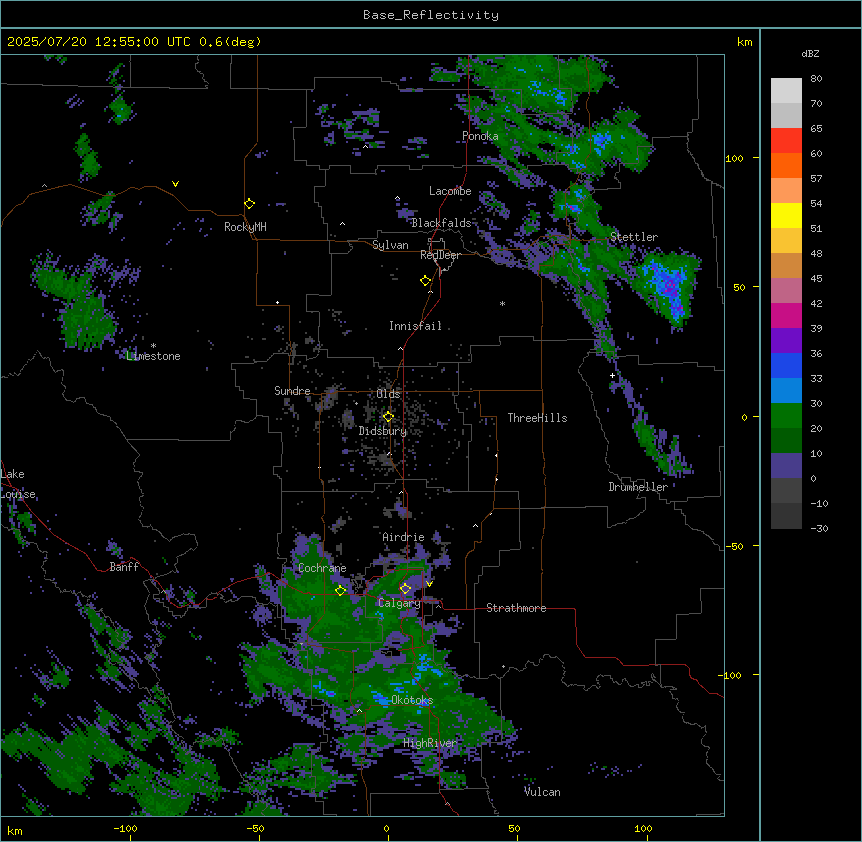The image size is (862, 842).
Task: Click the Banff label
Action: [124, 567]
